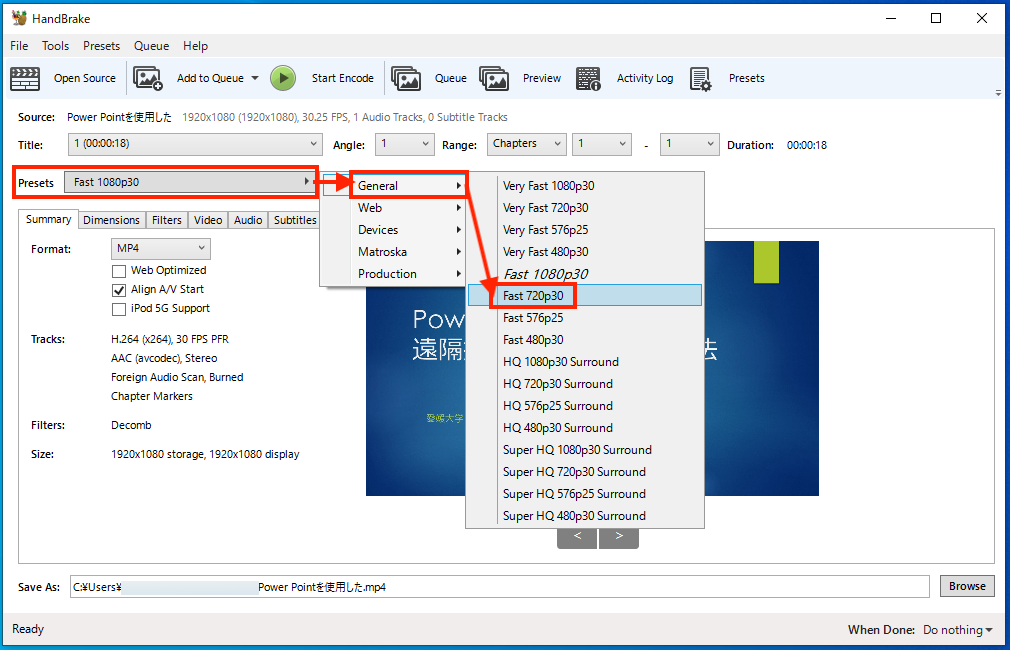Select the Fast 576p25 preset
Viewport: 1010px width, 650px height.
[585, 318]
